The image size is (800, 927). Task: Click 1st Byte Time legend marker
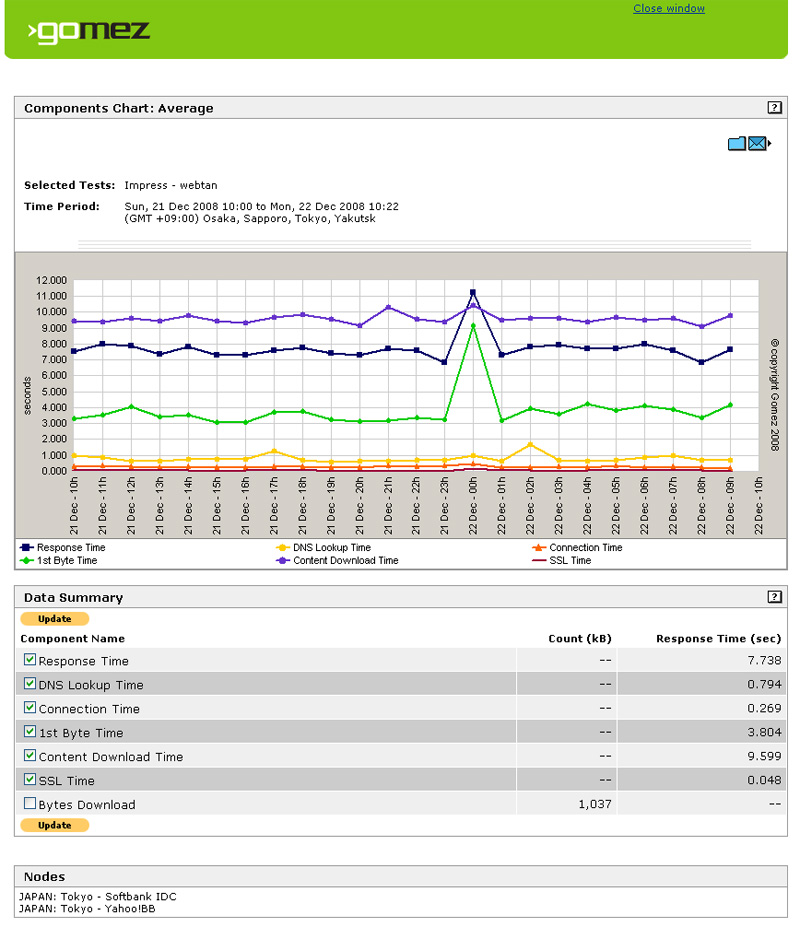26,561
